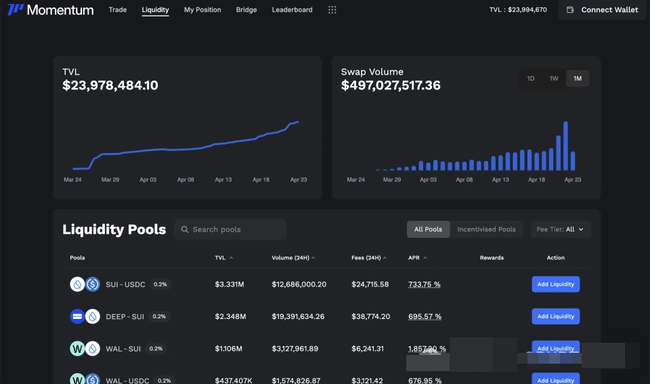The height and width of the screenshot is (384, 650).
Task: Add Liquidity to SUI-USDC pool
Action: pyautogui.click(x=555, y=284)
